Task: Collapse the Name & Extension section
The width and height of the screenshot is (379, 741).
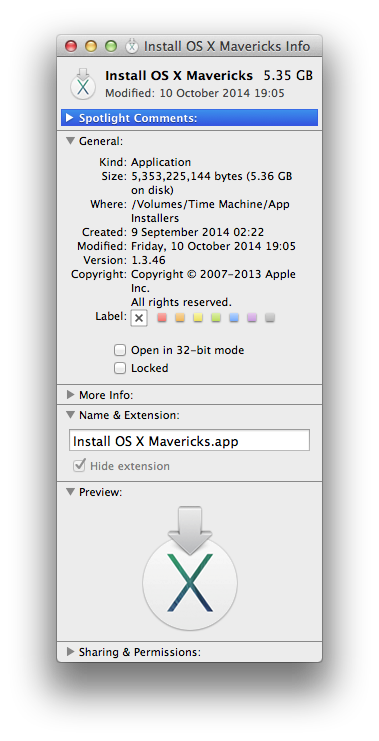Action: 70,415
